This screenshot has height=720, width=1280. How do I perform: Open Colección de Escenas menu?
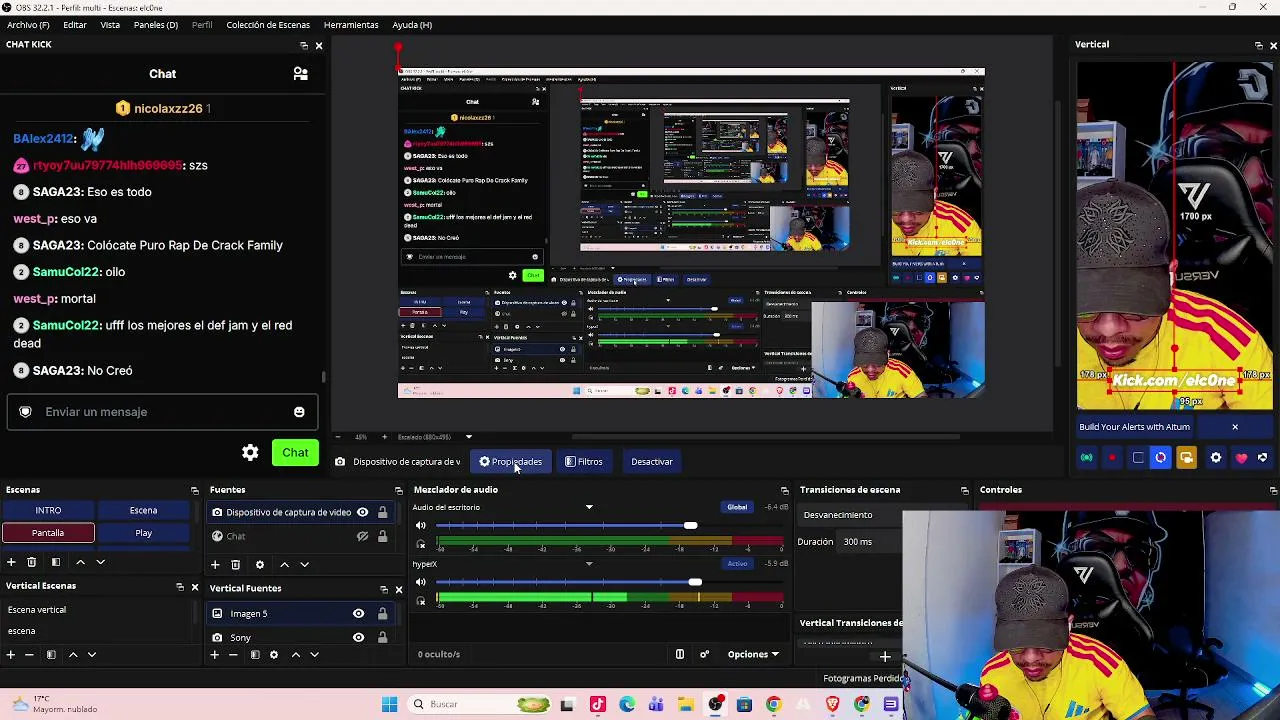268,25
